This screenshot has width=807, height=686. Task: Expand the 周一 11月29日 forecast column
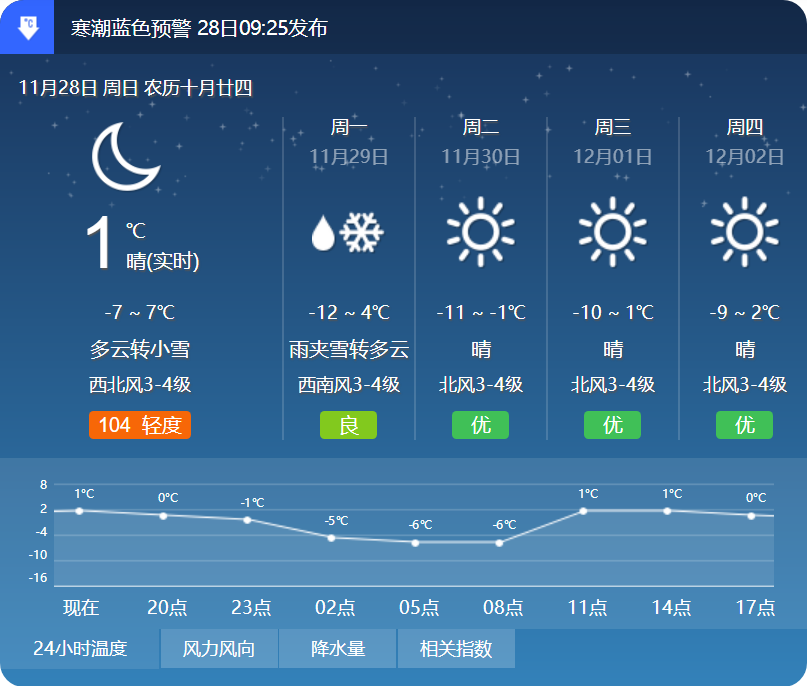point(348,140)
